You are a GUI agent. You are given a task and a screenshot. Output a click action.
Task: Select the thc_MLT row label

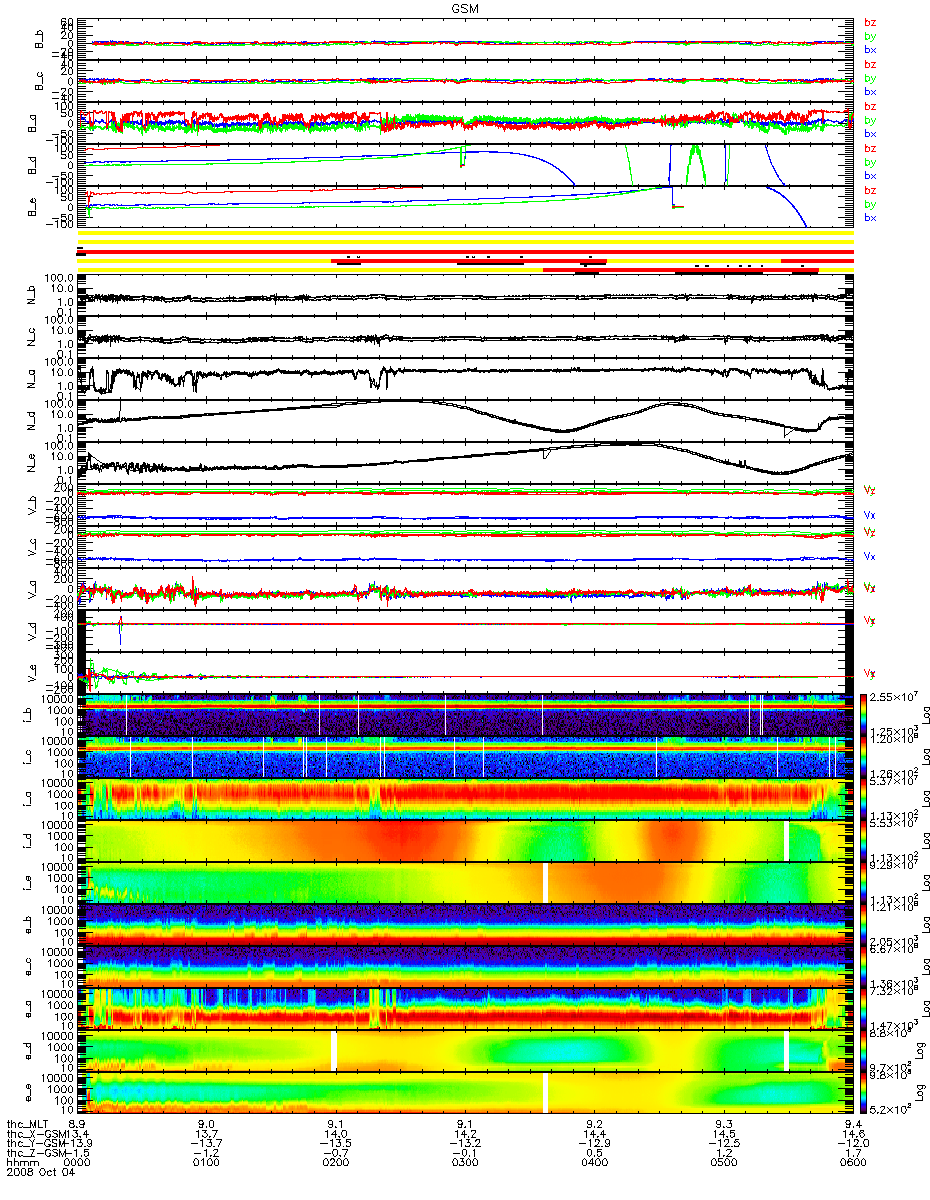point(29,1123)
